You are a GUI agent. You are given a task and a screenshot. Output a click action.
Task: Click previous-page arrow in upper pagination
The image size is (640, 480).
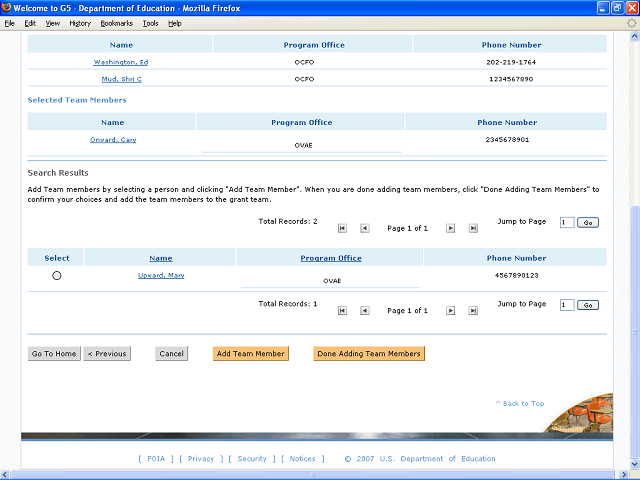pyautogui.click(x=364, y=228)
